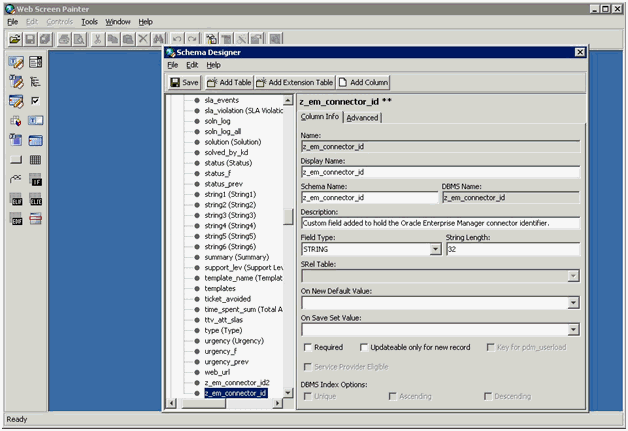Image resolution: width=628 pixels, height=431 pixels.
Task: Select urgency_prev in the tree
Action: 226,362
